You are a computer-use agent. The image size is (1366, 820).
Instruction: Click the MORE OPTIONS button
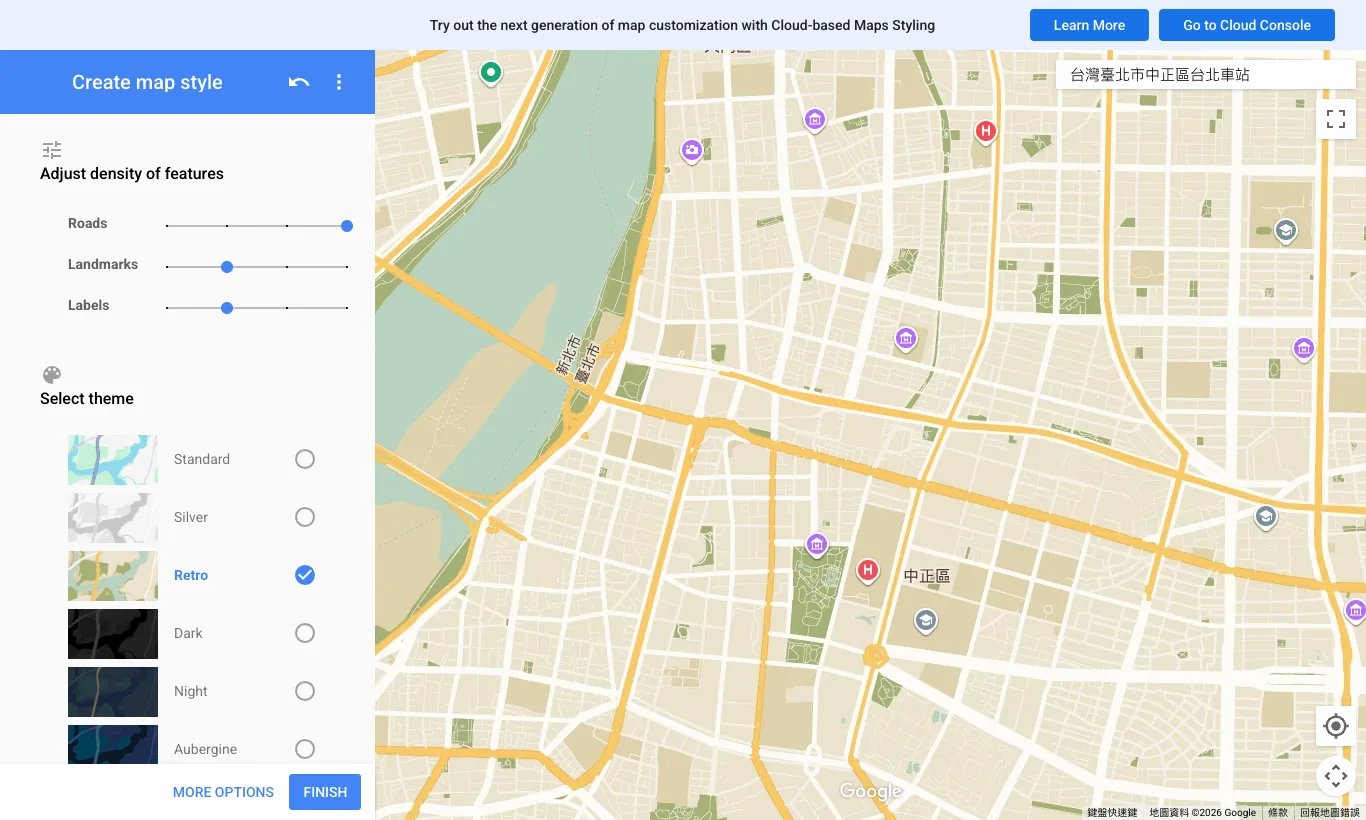coord(223,792)
